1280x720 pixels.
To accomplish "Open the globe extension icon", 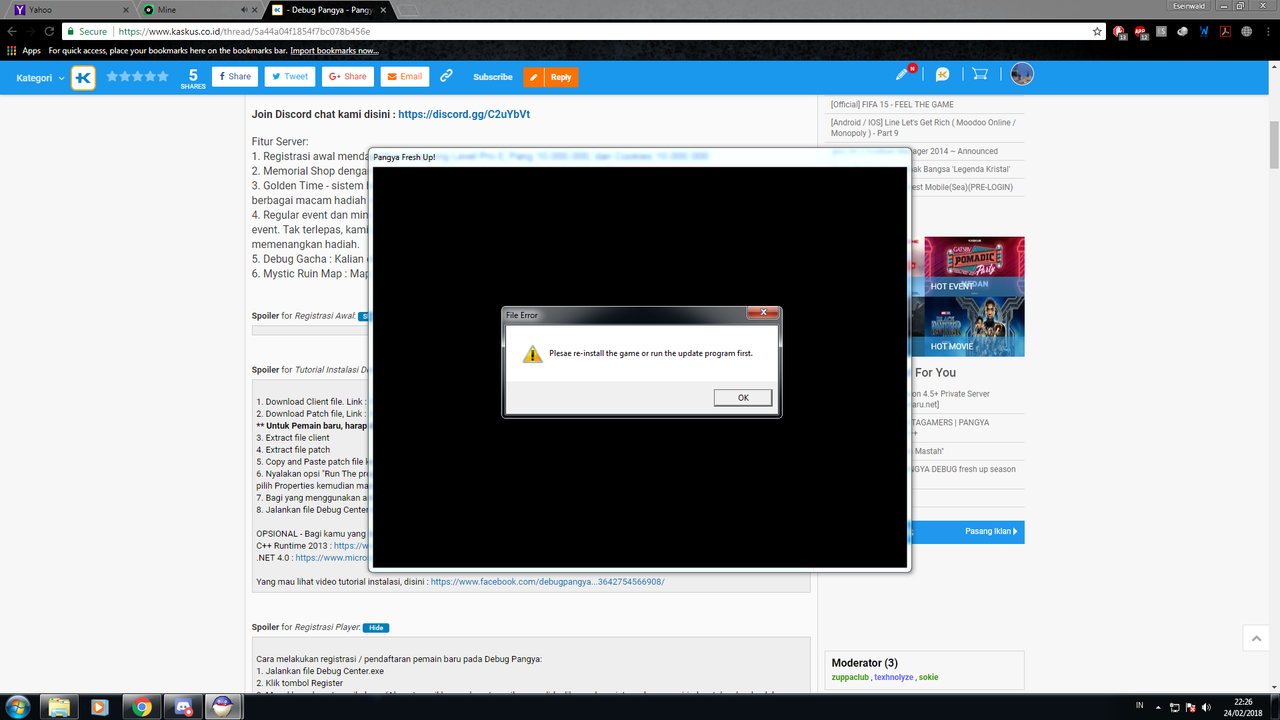I will pyautogui.click(x=1245, y=31).
